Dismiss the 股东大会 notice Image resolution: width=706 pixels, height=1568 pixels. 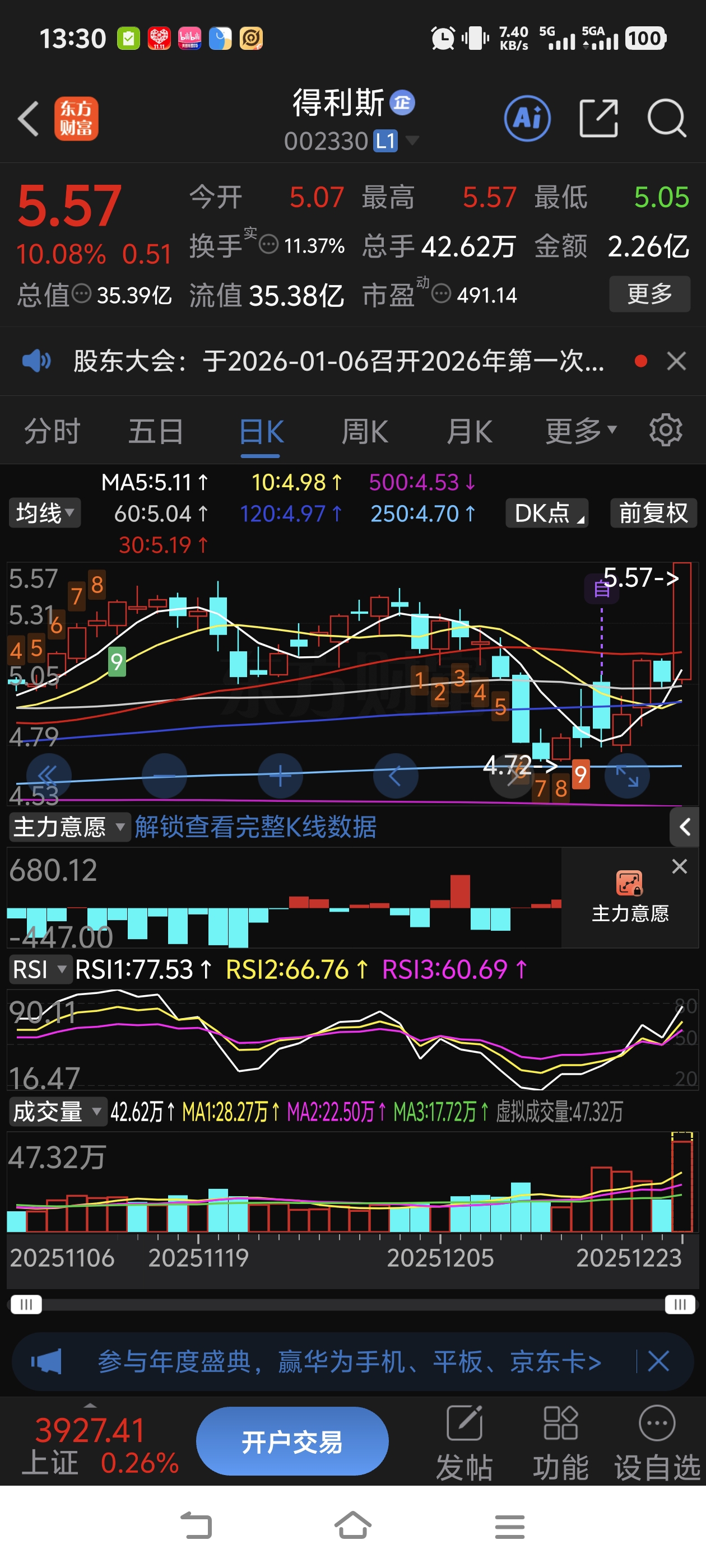676,361
